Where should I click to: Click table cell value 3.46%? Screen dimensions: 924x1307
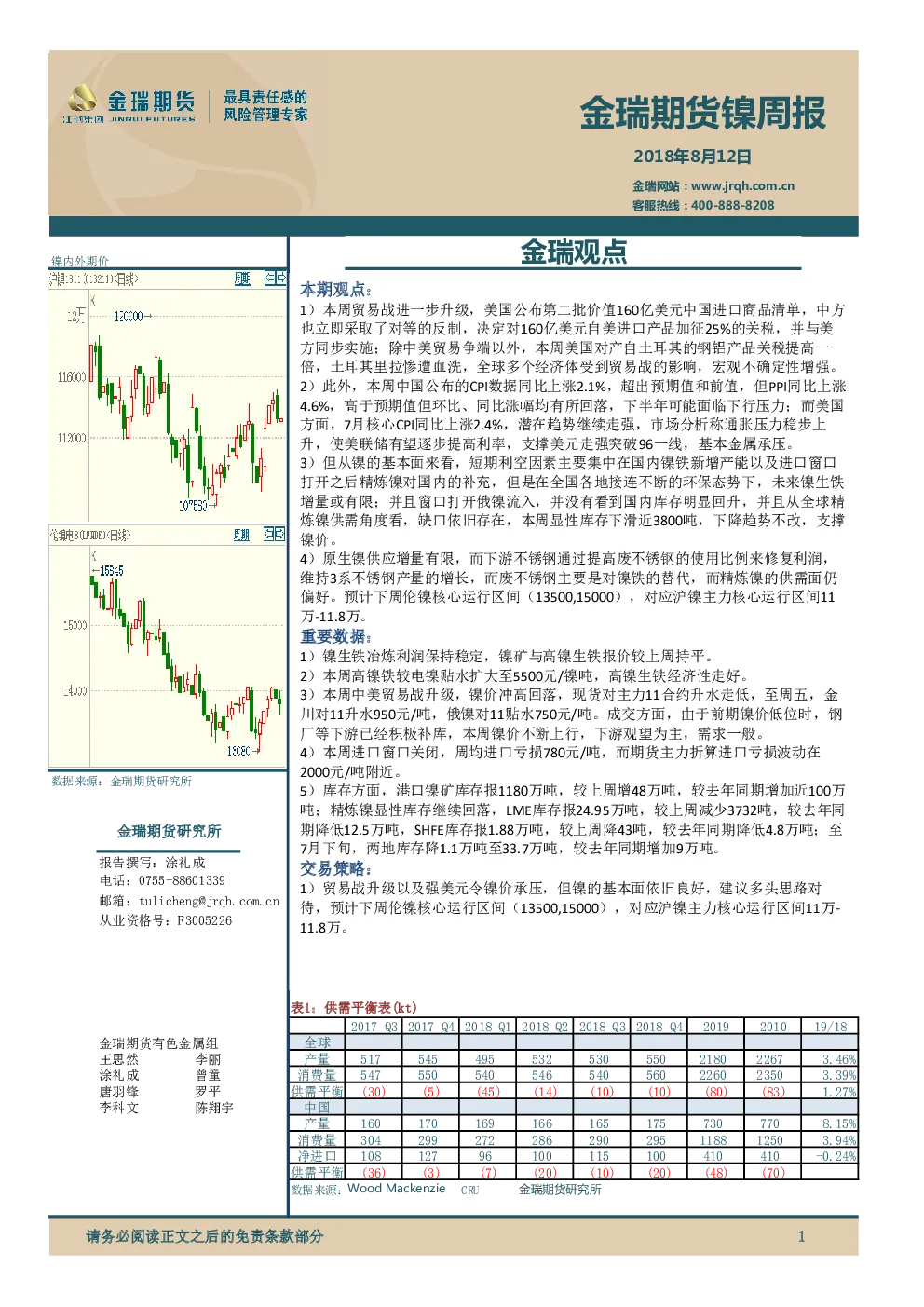click(x=839, y=1059)
